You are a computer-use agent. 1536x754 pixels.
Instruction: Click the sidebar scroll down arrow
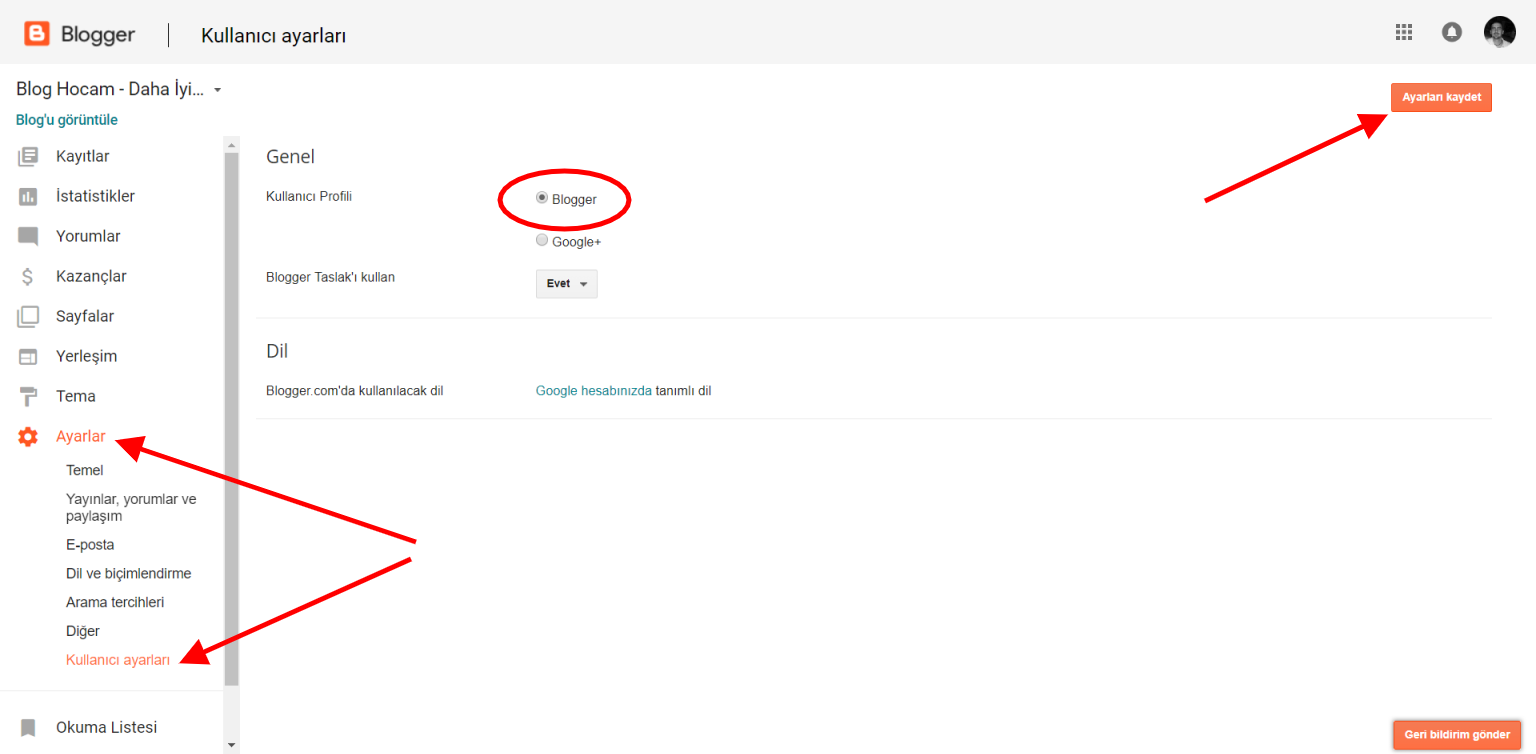tap(232, 745)
